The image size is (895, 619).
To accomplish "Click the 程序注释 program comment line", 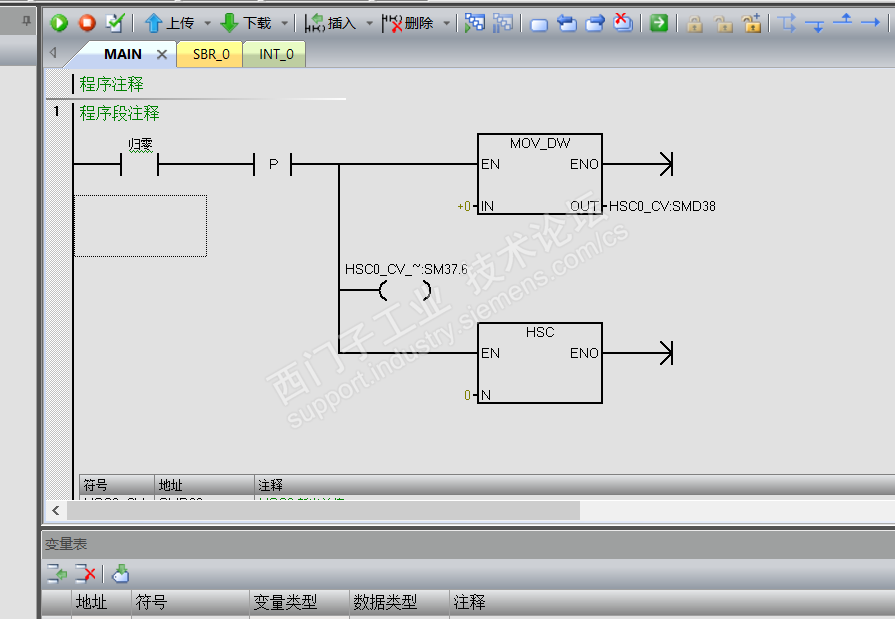I will pos(111,84).
